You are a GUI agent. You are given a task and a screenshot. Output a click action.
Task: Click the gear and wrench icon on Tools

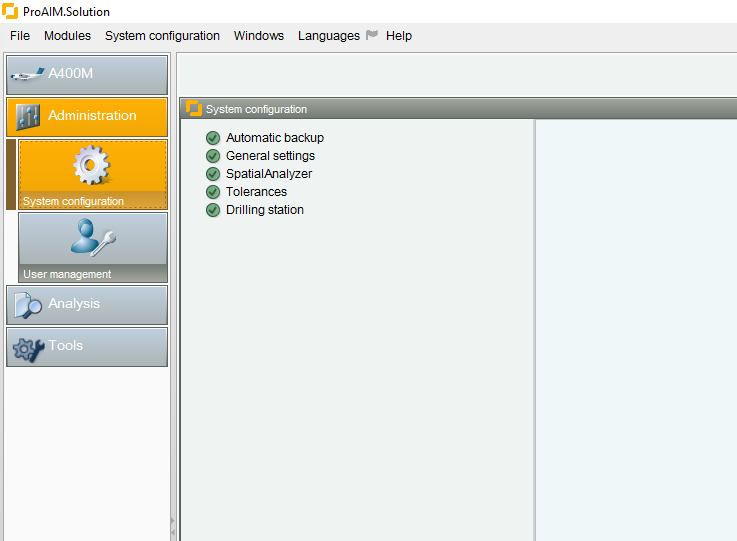[28, 349]
